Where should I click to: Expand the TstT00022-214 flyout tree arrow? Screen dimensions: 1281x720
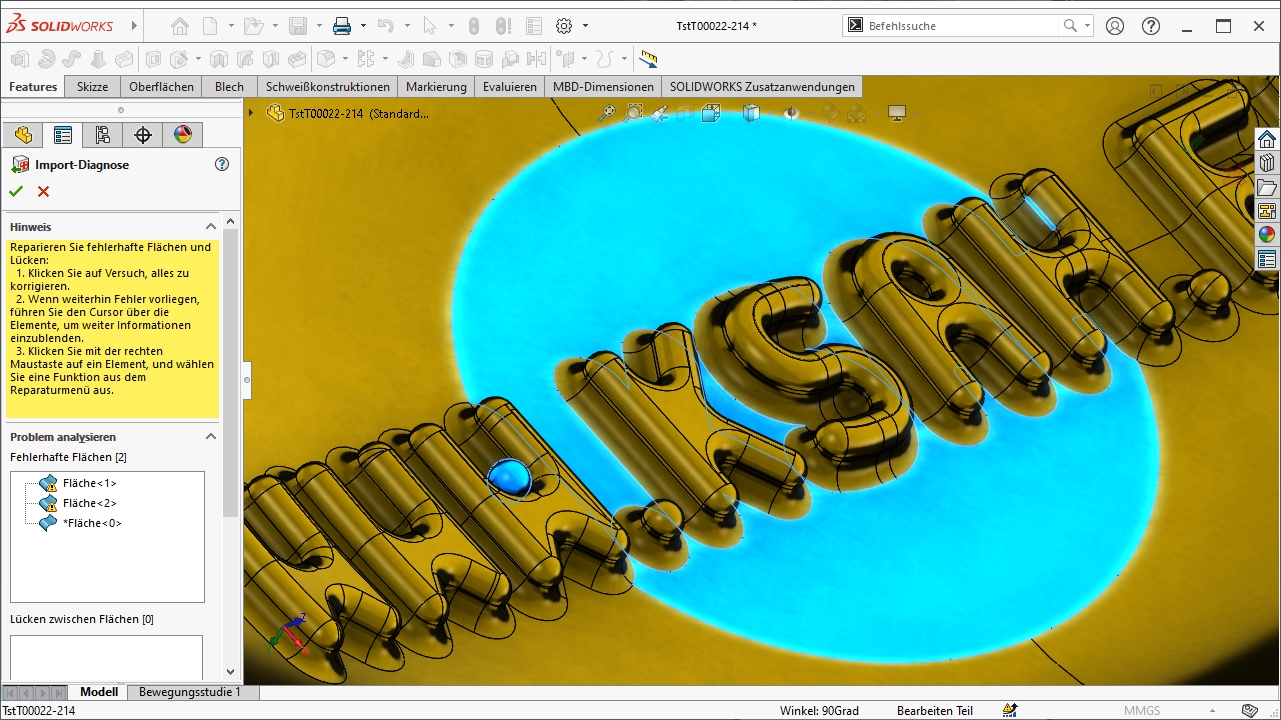[253, 113]
